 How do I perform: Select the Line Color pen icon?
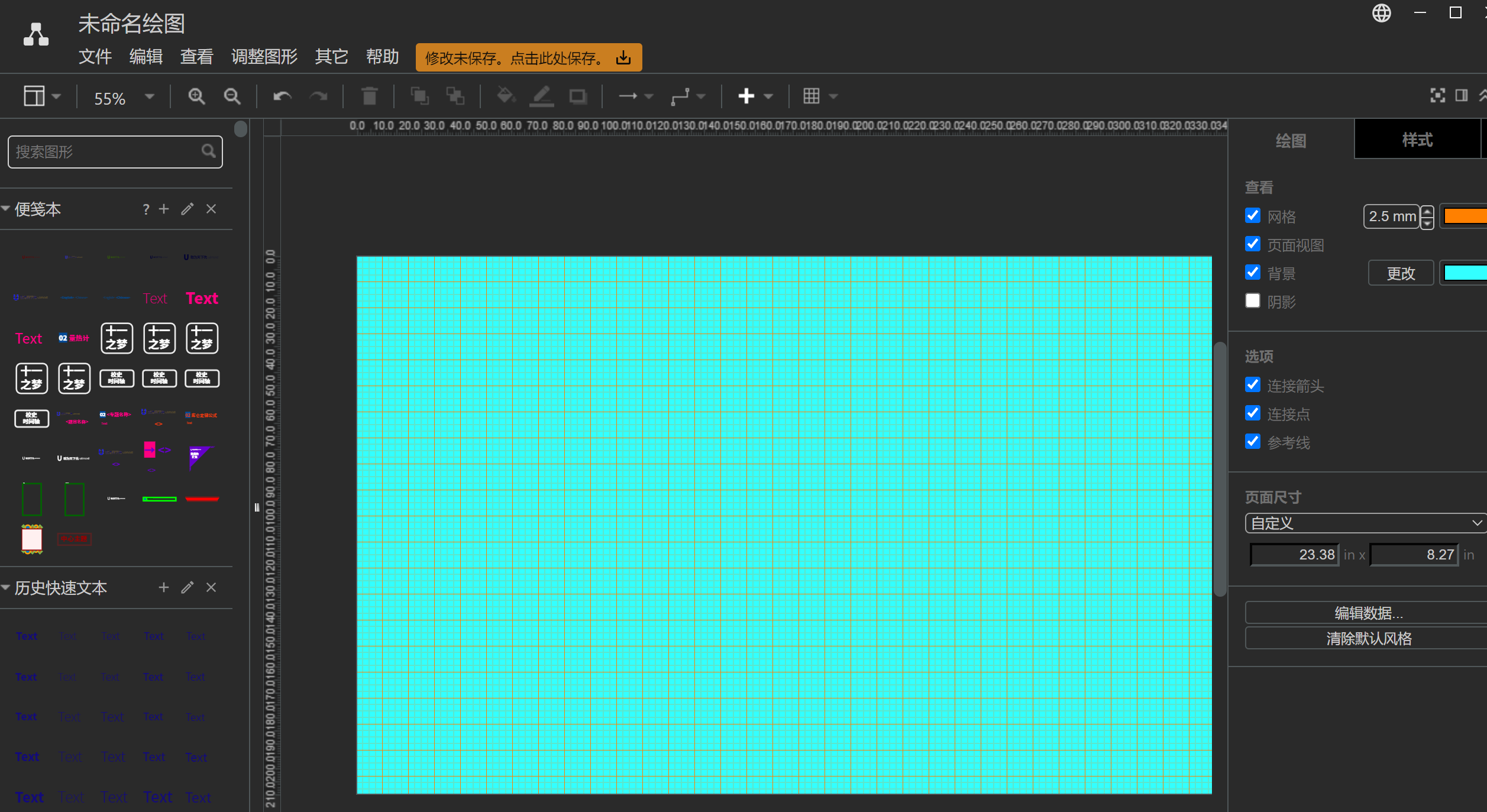click(541, 96)
